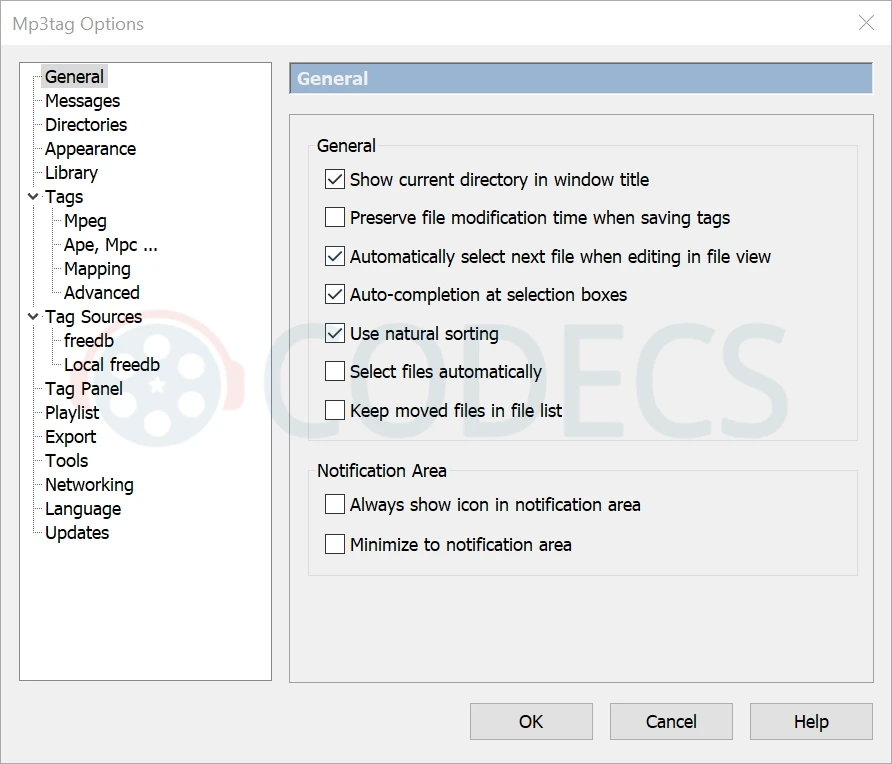Image resolution: width=892 pixels, height=764 pixels.
Task: Open the Tag Panel options
Action: click(84, 389)
